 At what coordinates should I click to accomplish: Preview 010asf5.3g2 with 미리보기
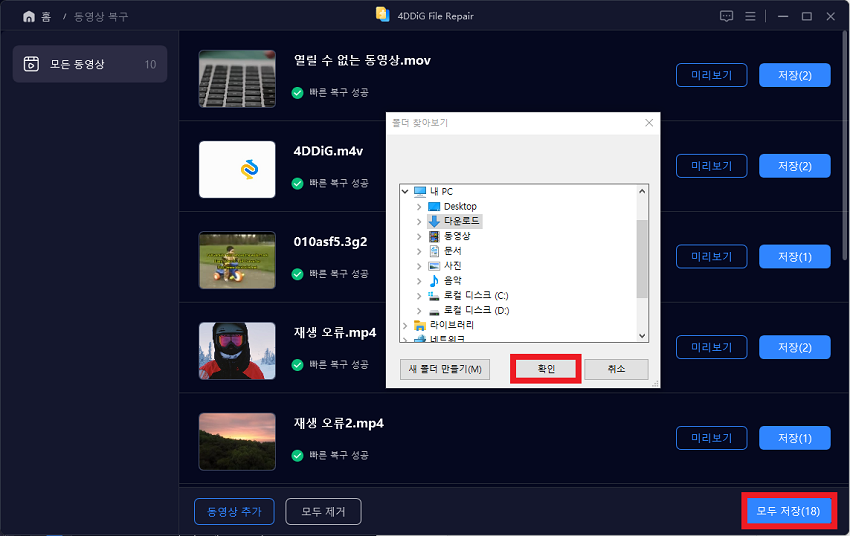click(711, 256)
